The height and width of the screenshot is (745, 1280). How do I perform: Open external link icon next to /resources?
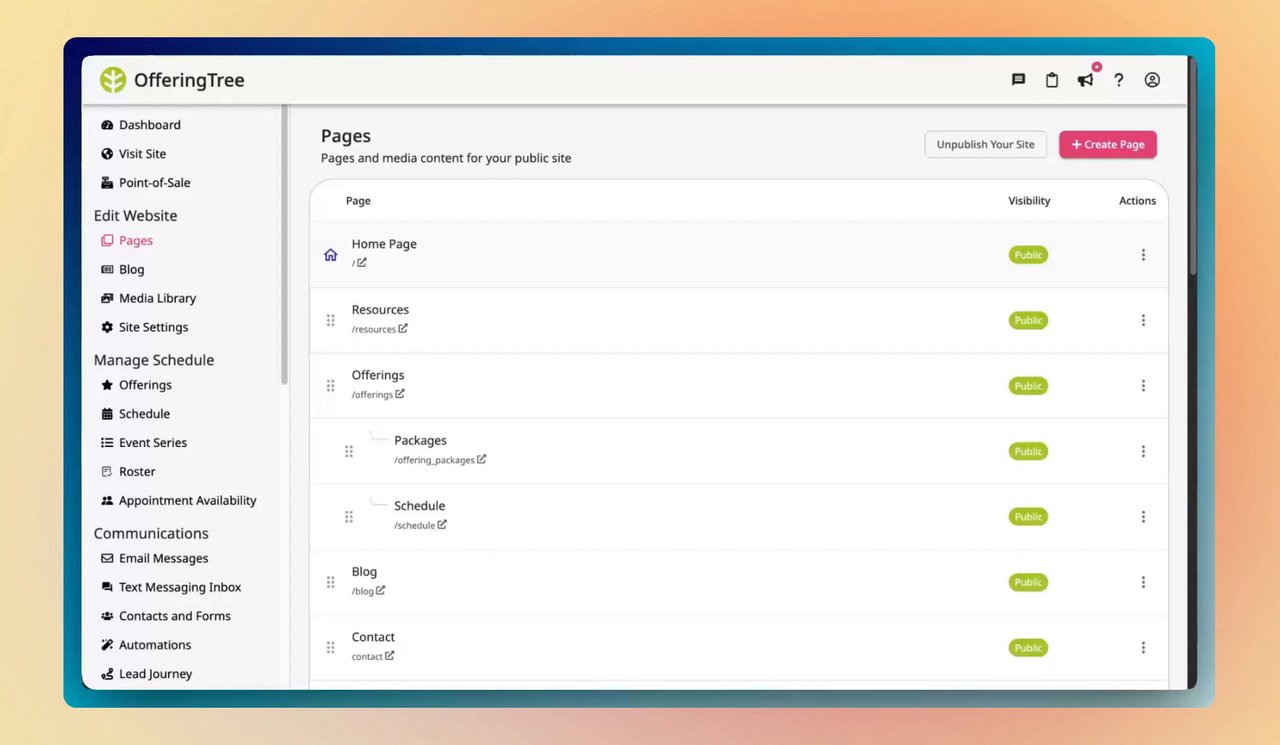pos(403,328)
